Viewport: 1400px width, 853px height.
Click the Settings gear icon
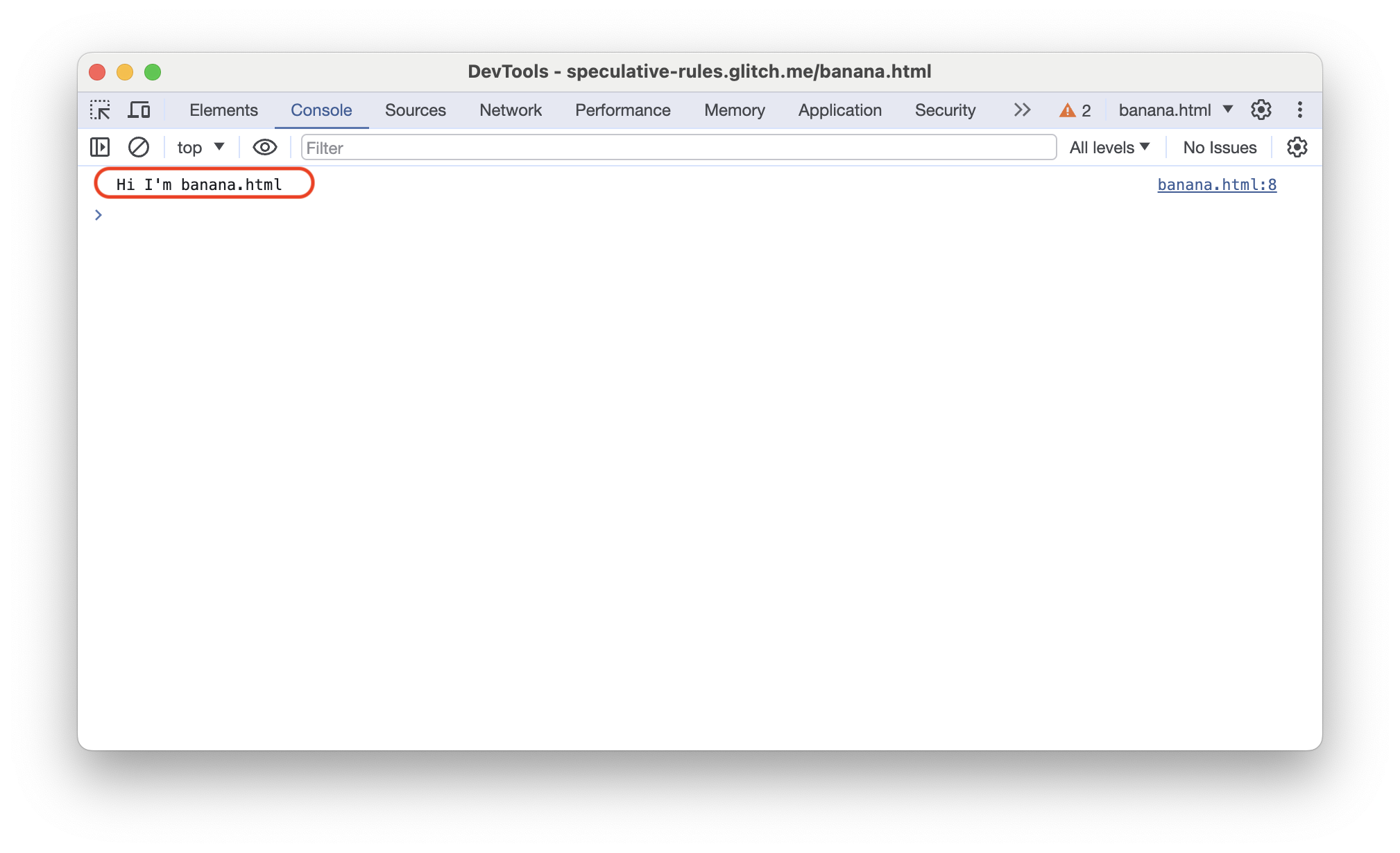pos(1261,110)
